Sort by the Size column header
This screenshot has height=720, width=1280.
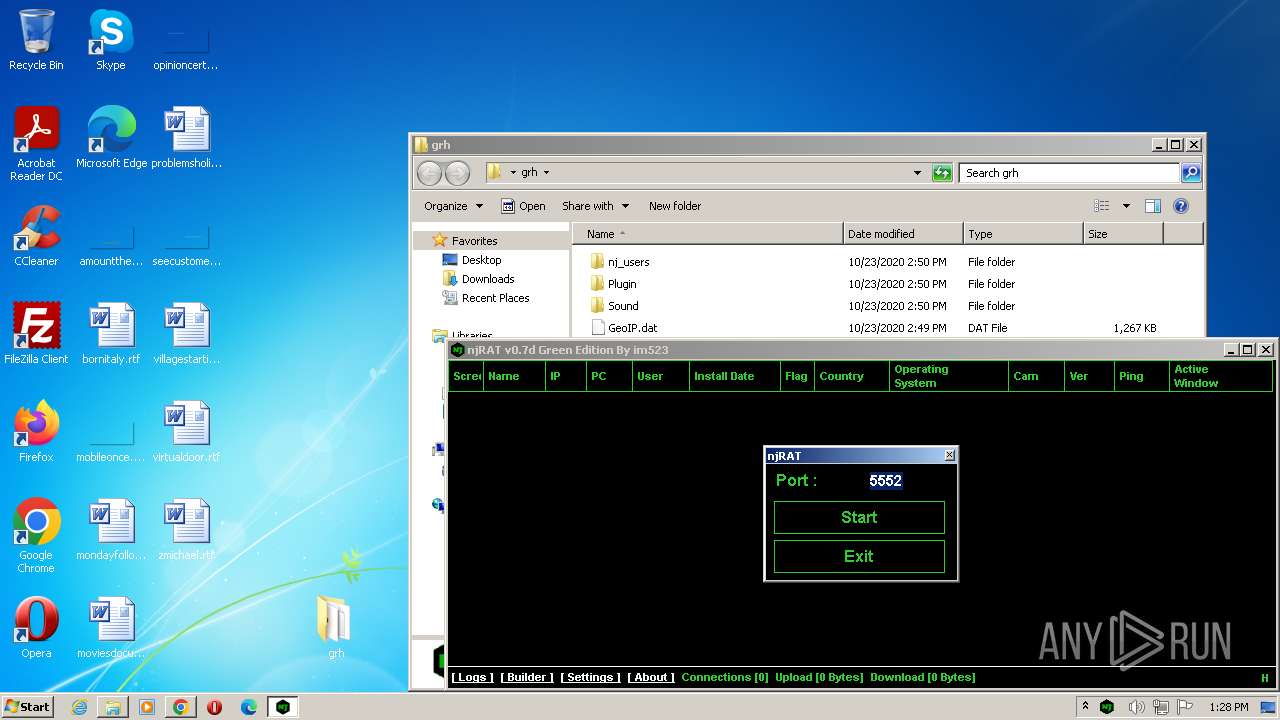(1123, 234)
